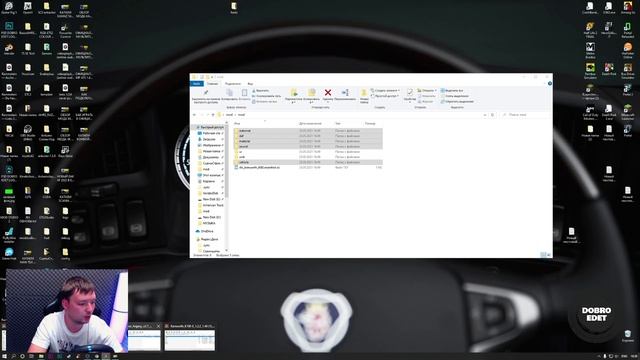Close the first taskbar preview thumbnail
Screen dimensions: 640x360
[x=159, y=326]
